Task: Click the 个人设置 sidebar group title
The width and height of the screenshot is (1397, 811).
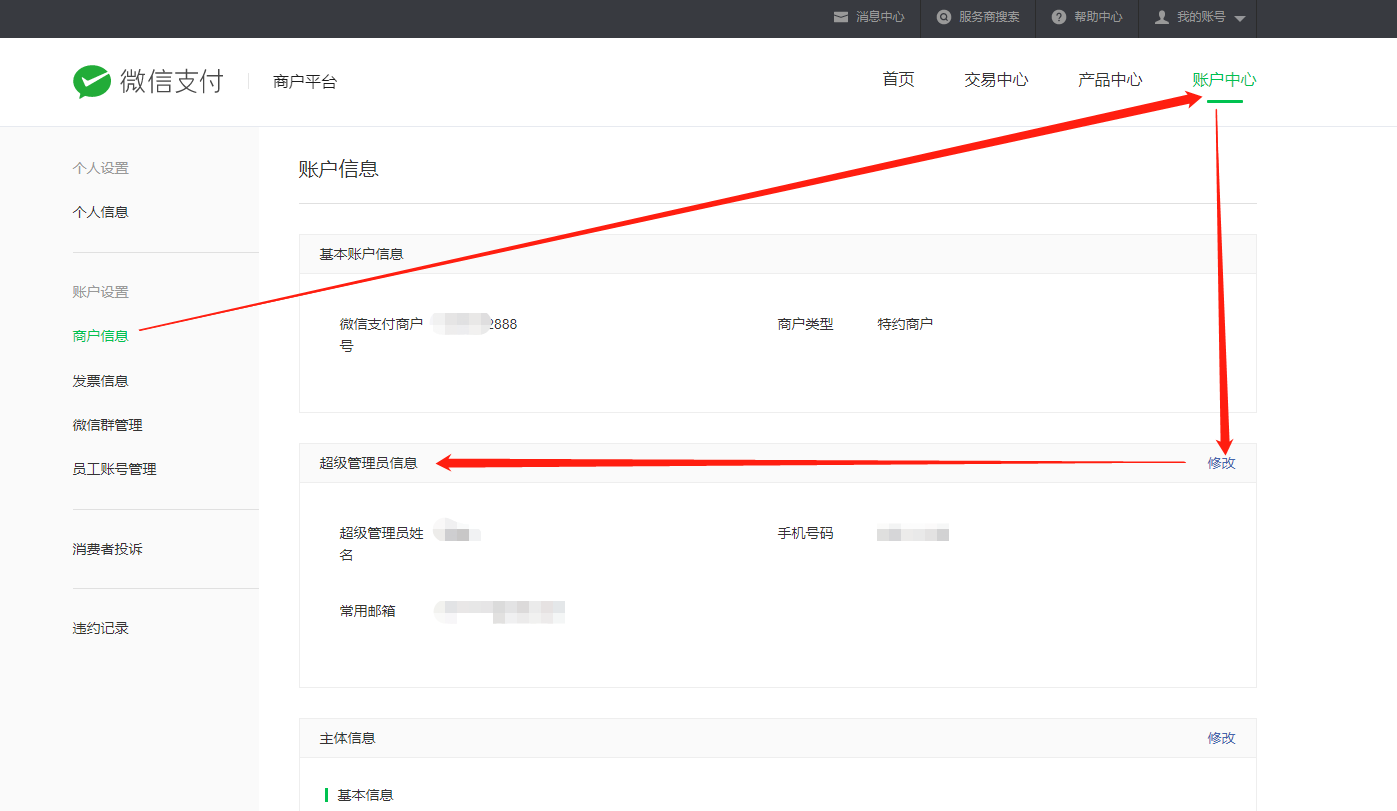Action: (101, 168)
